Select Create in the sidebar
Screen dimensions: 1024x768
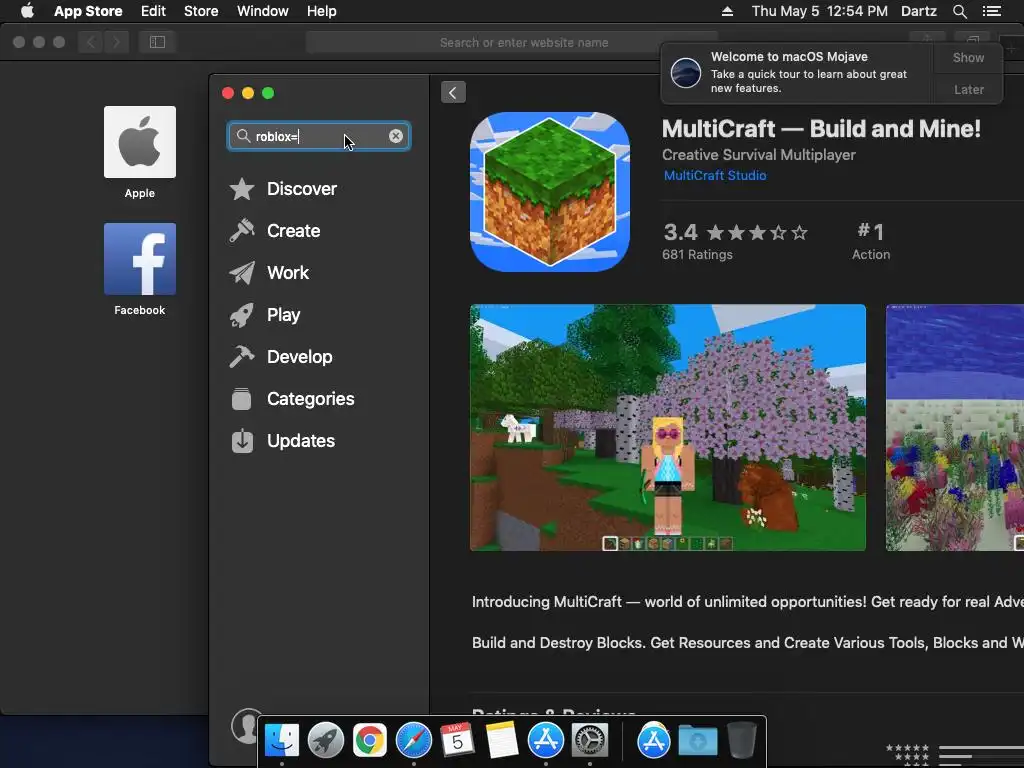click(x=293, y=231)
